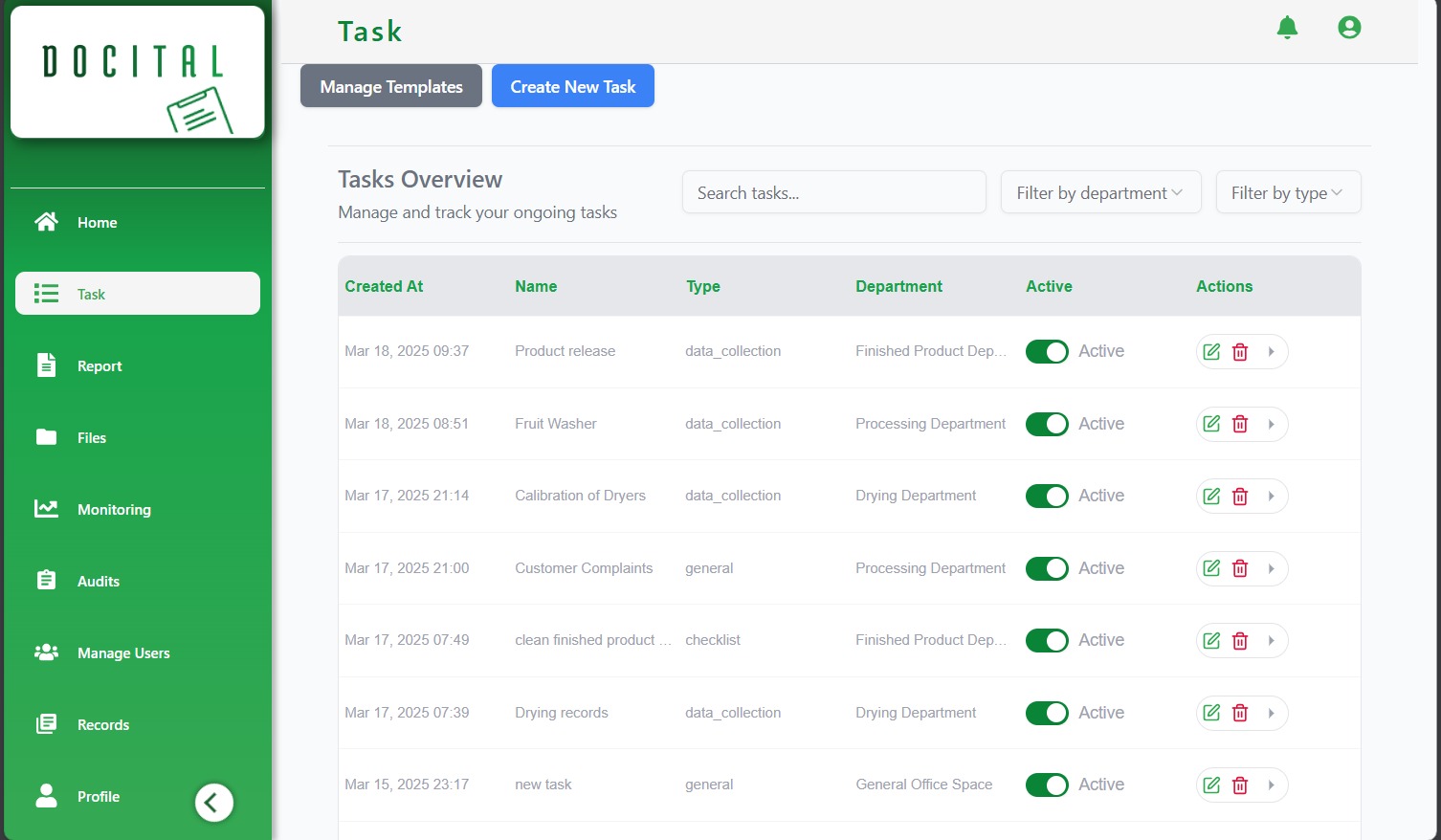Toggle Active switch for Customer Complaints
The height and width of the screenshot is (840, 1441).
point(1047,568)
